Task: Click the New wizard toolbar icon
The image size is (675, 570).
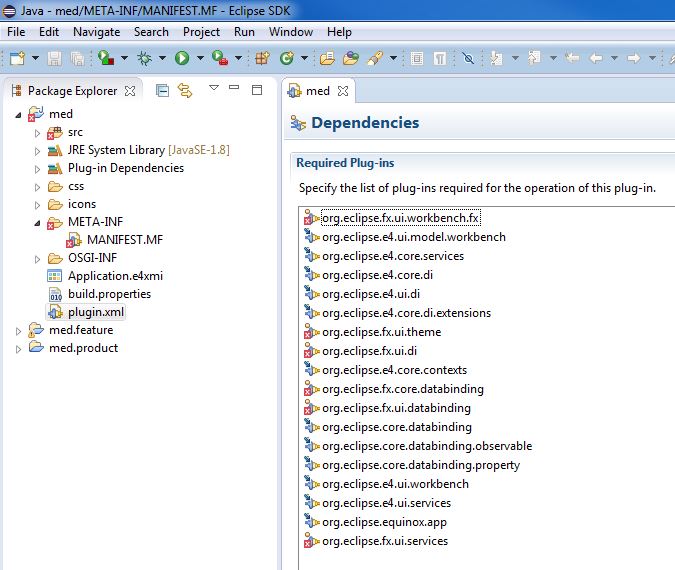Action: tap(17, 58)
